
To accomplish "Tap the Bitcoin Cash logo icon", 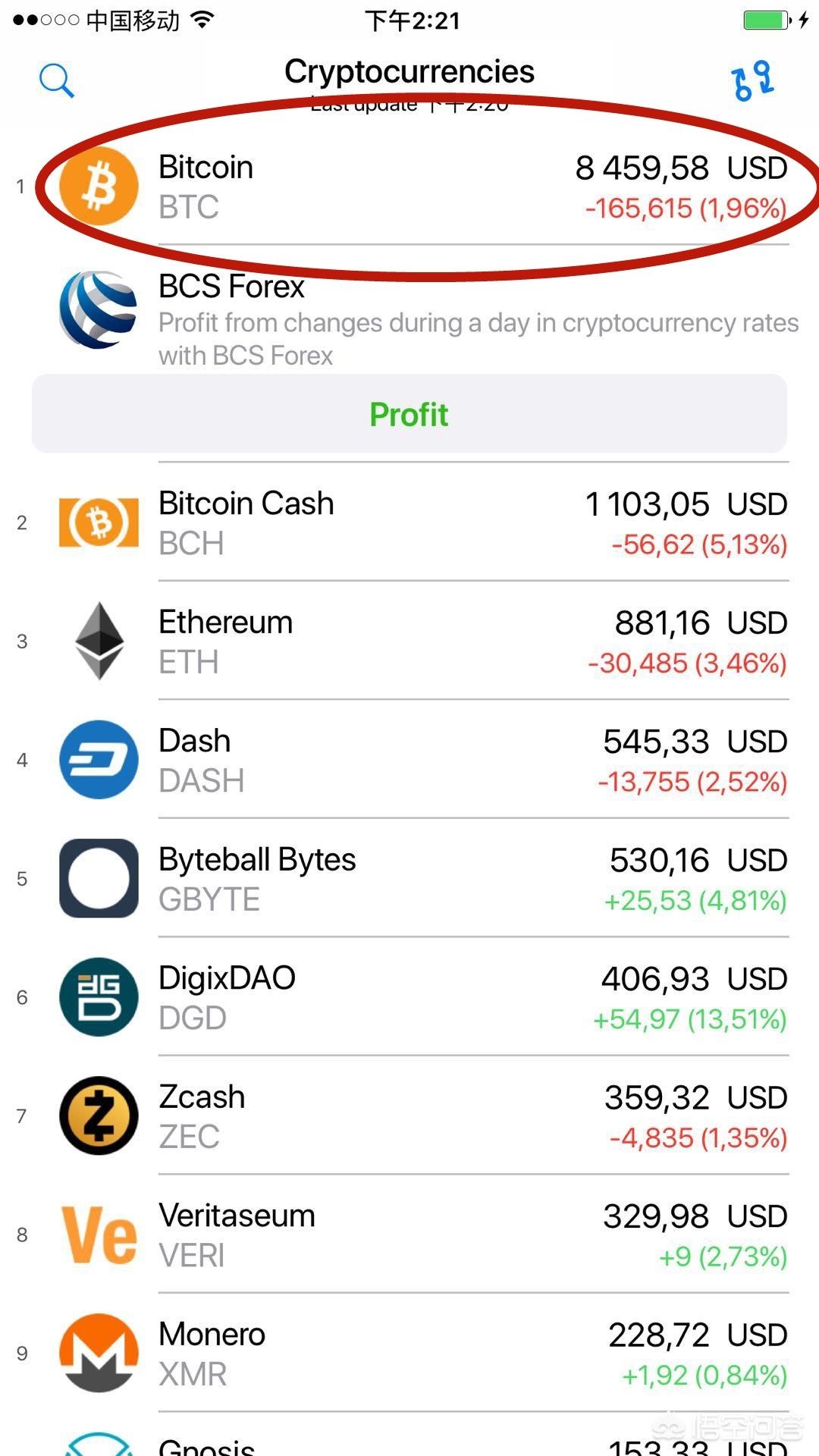I will click(99, 522).
